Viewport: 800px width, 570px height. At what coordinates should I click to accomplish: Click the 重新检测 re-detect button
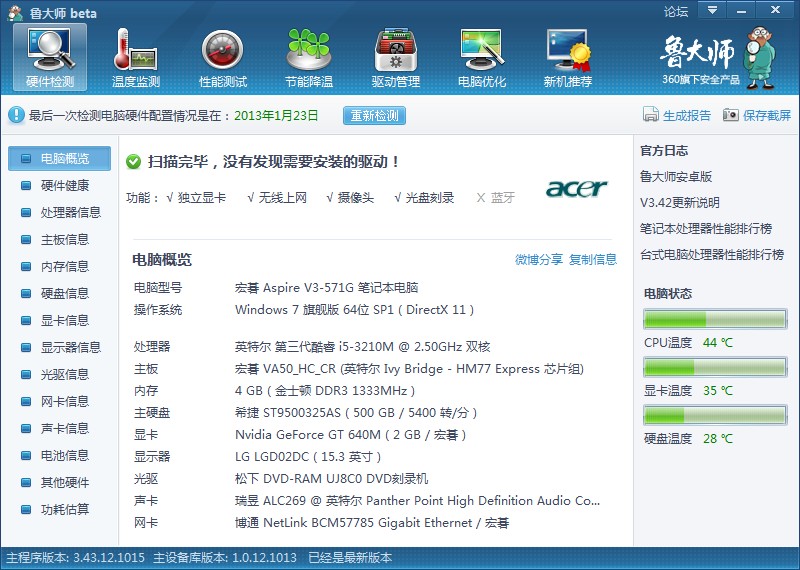click(x=374, y=115)
